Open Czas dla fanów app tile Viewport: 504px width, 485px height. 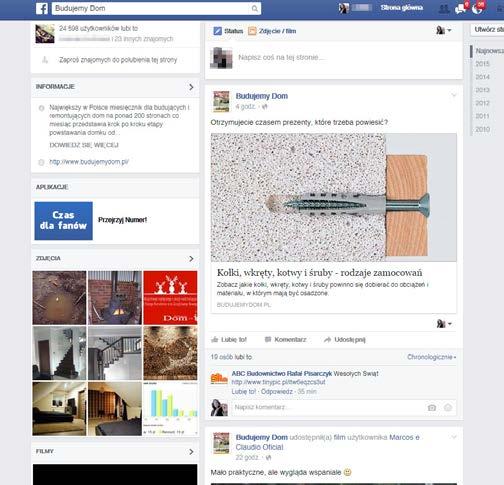pos(63,221)
